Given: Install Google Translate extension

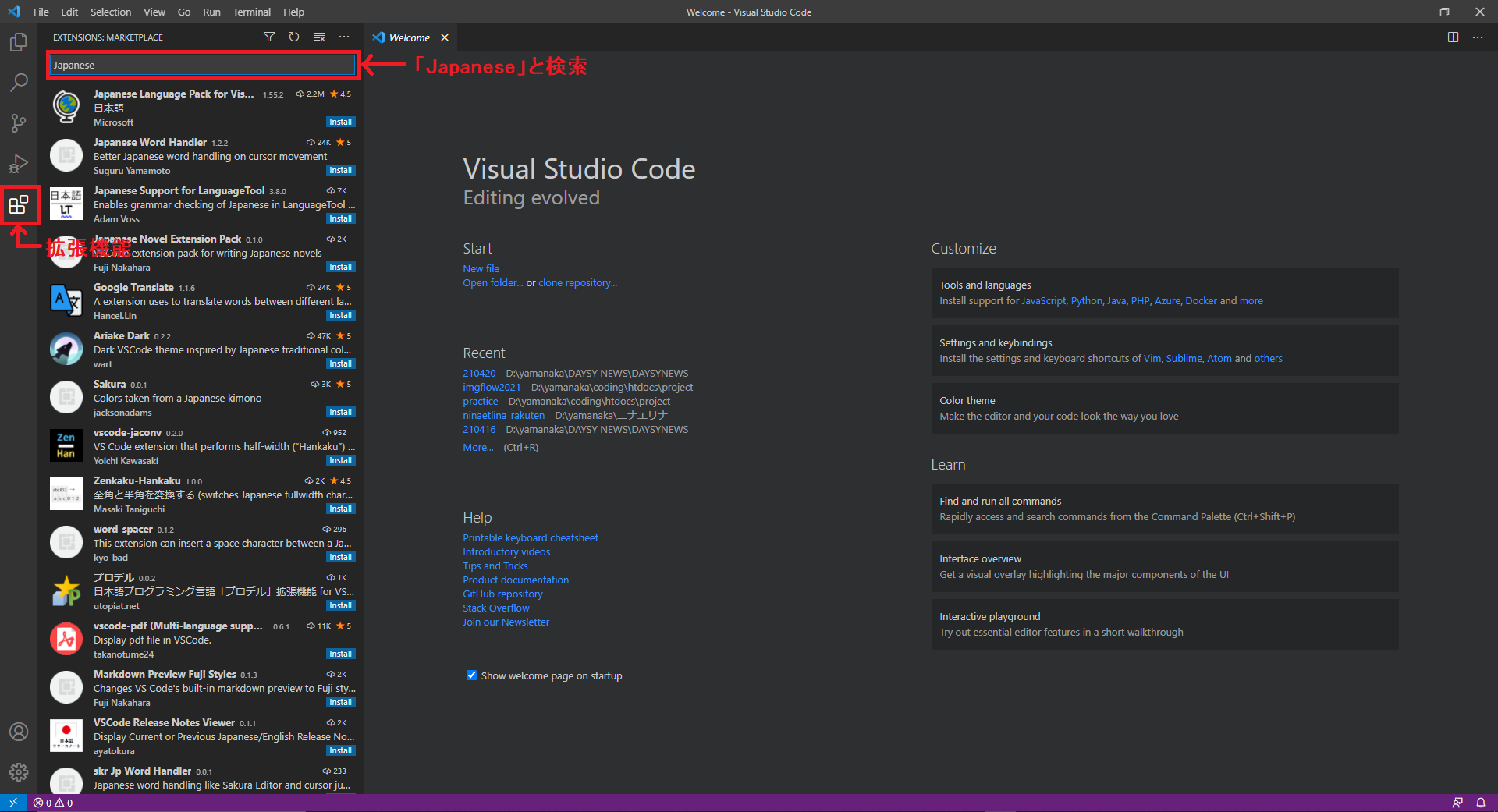Looking at the screenshot, I should (340, 315).
